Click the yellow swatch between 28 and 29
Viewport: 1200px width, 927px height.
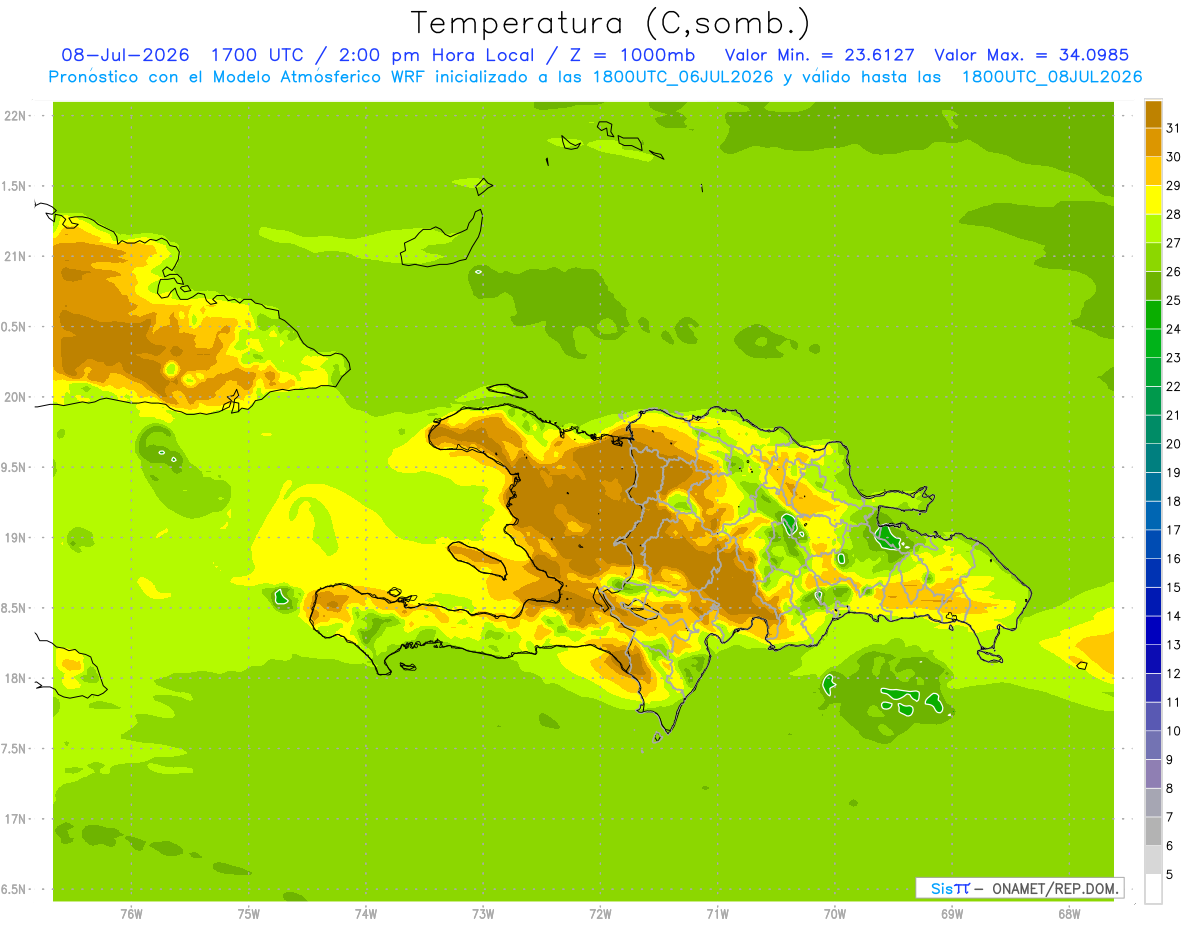1153,200
